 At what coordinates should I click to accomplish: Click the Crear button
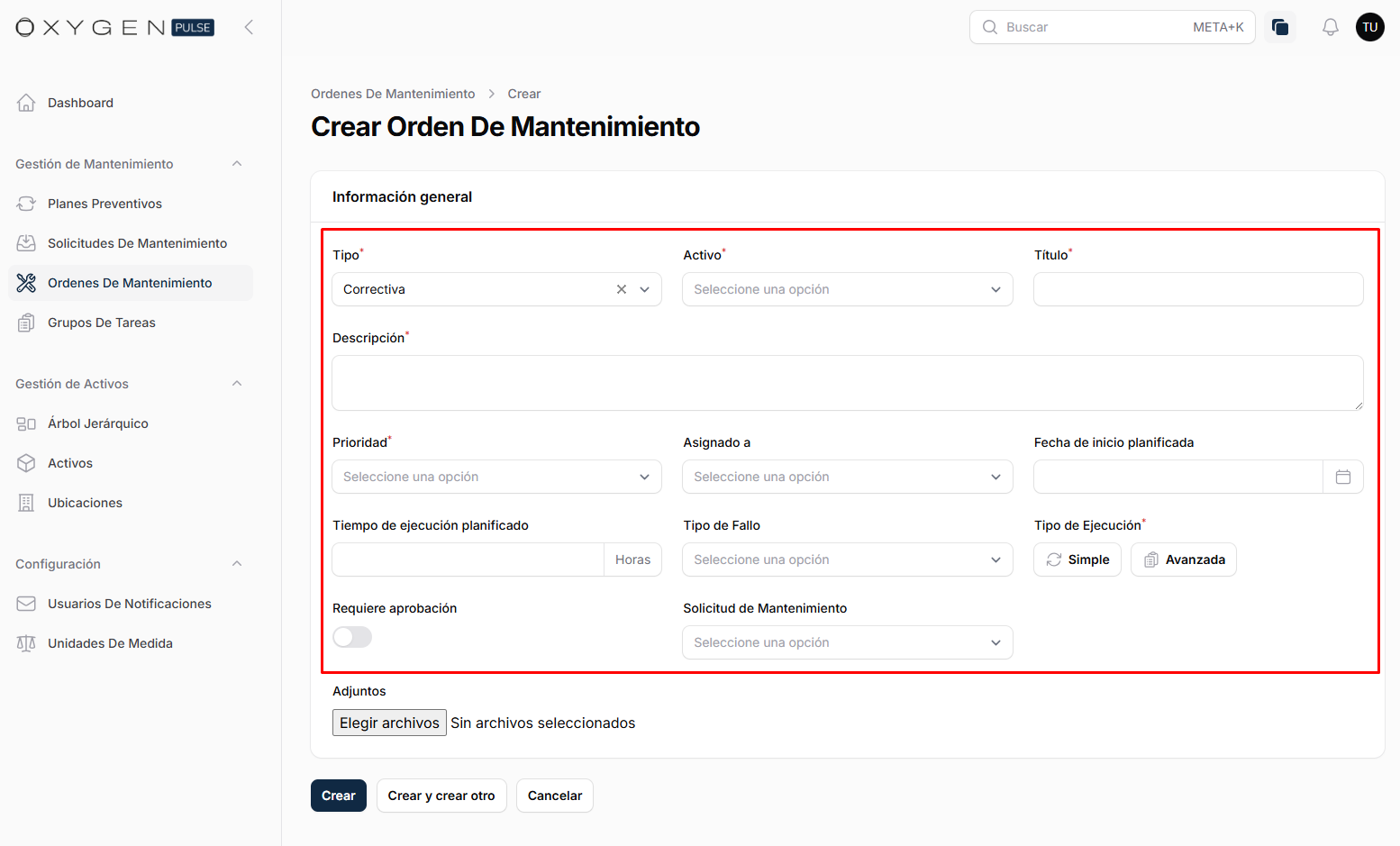[x=338, y=796]
